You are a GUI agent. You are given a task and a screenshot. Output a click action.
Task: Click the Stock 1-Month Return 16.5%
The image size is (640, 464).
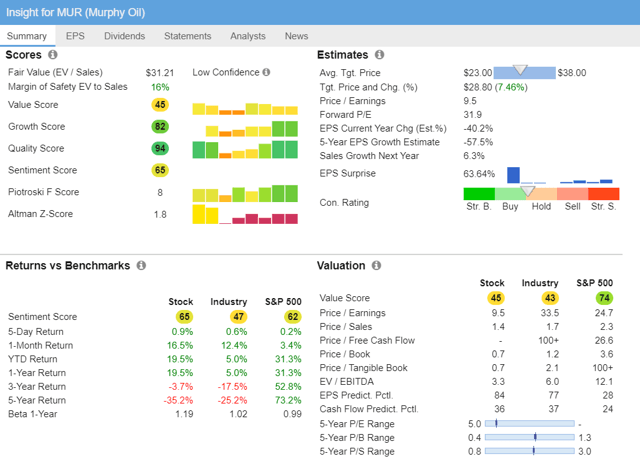180,345
